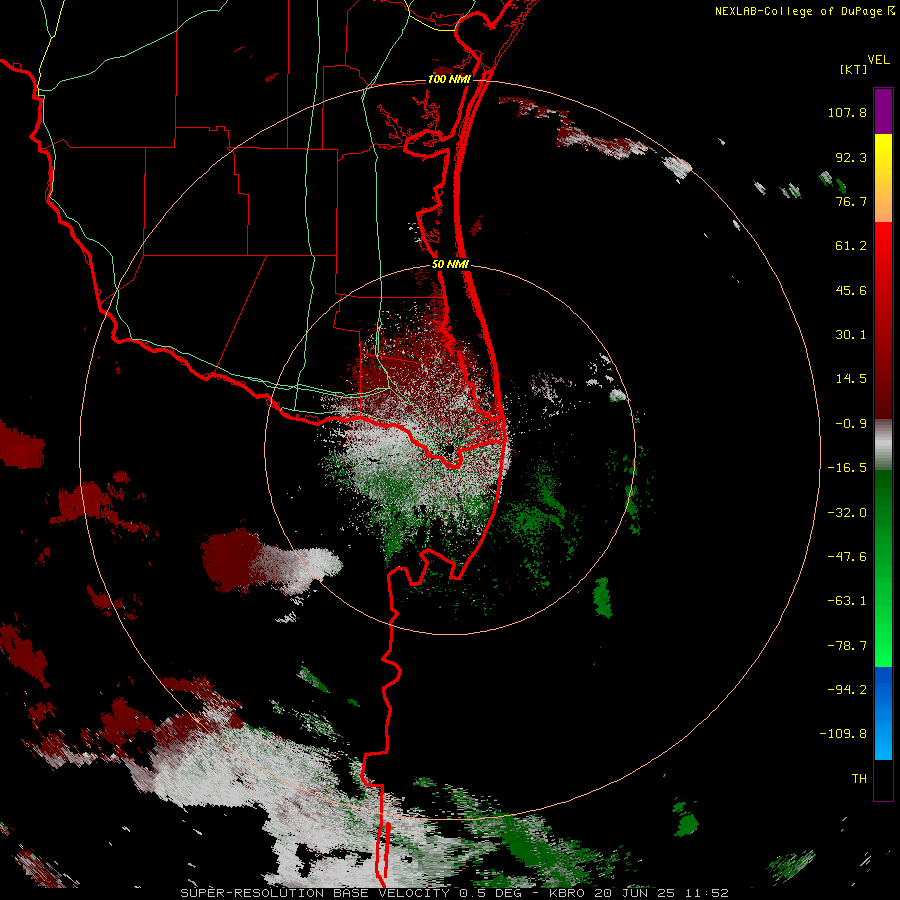Viewport: 900px width, 900px height.
Task: Click the 61.2 velocity scale value
Action: pyautogui.click(x=851, y=246)
